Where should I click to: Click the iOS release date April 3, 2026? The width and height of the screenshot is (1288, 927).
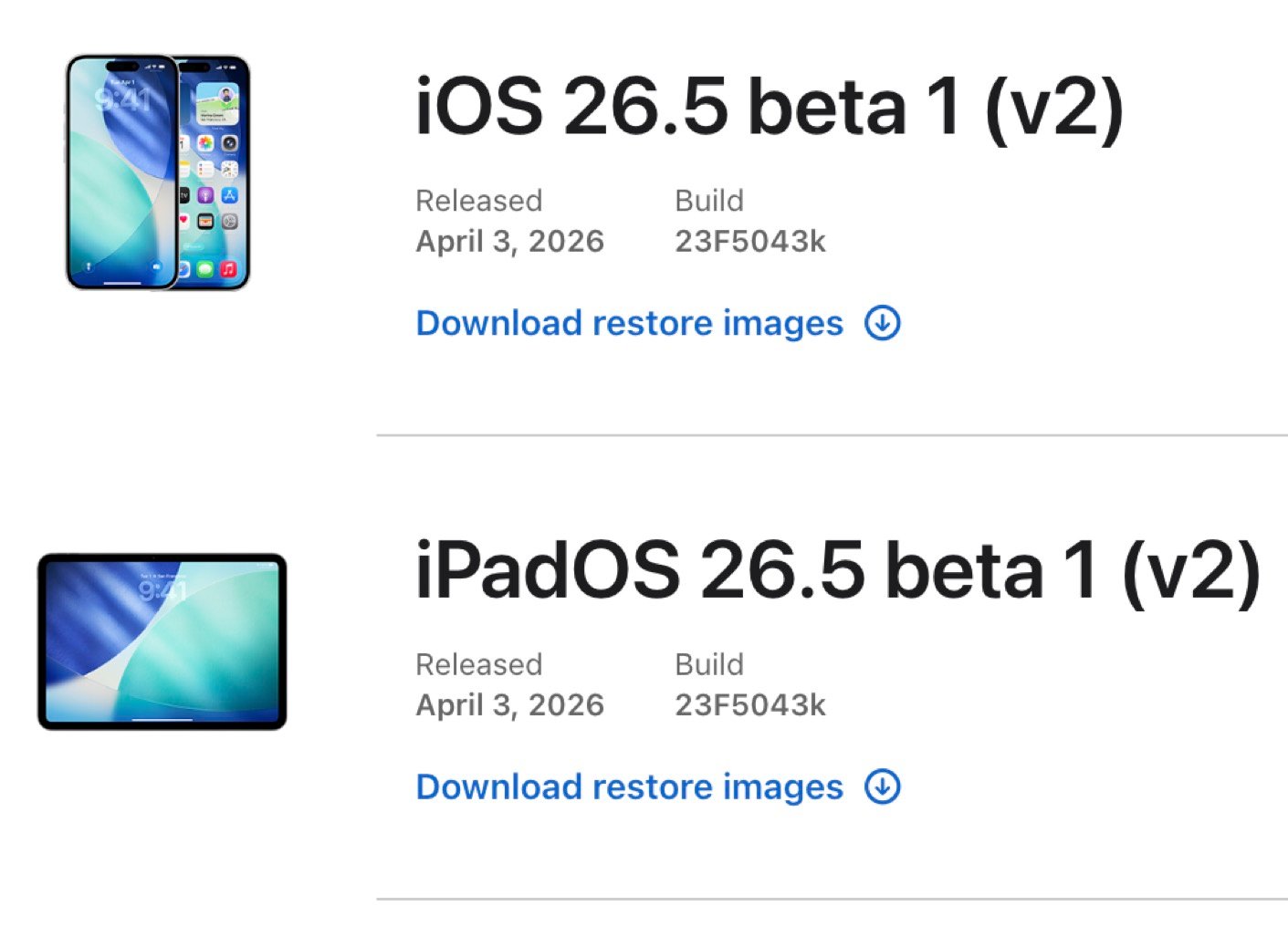(x=510, y=242)
